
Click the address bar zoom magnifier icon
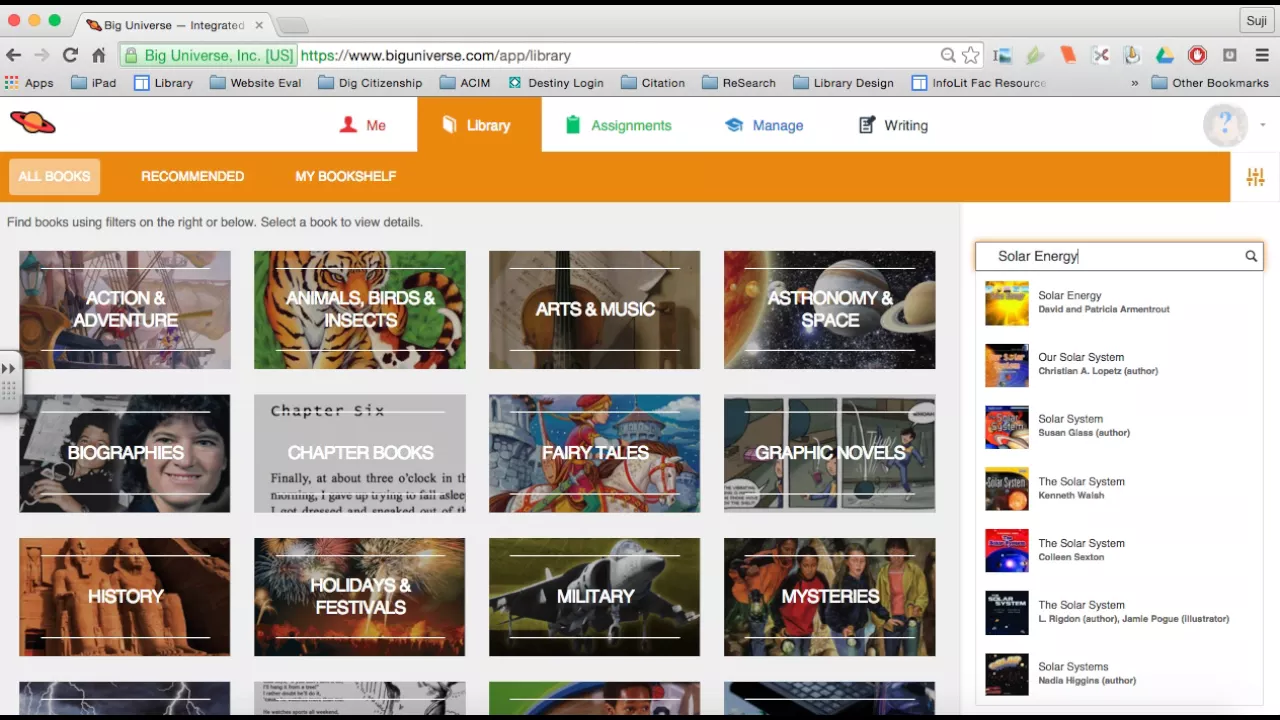pyautogui.click(x=948, y=56)
